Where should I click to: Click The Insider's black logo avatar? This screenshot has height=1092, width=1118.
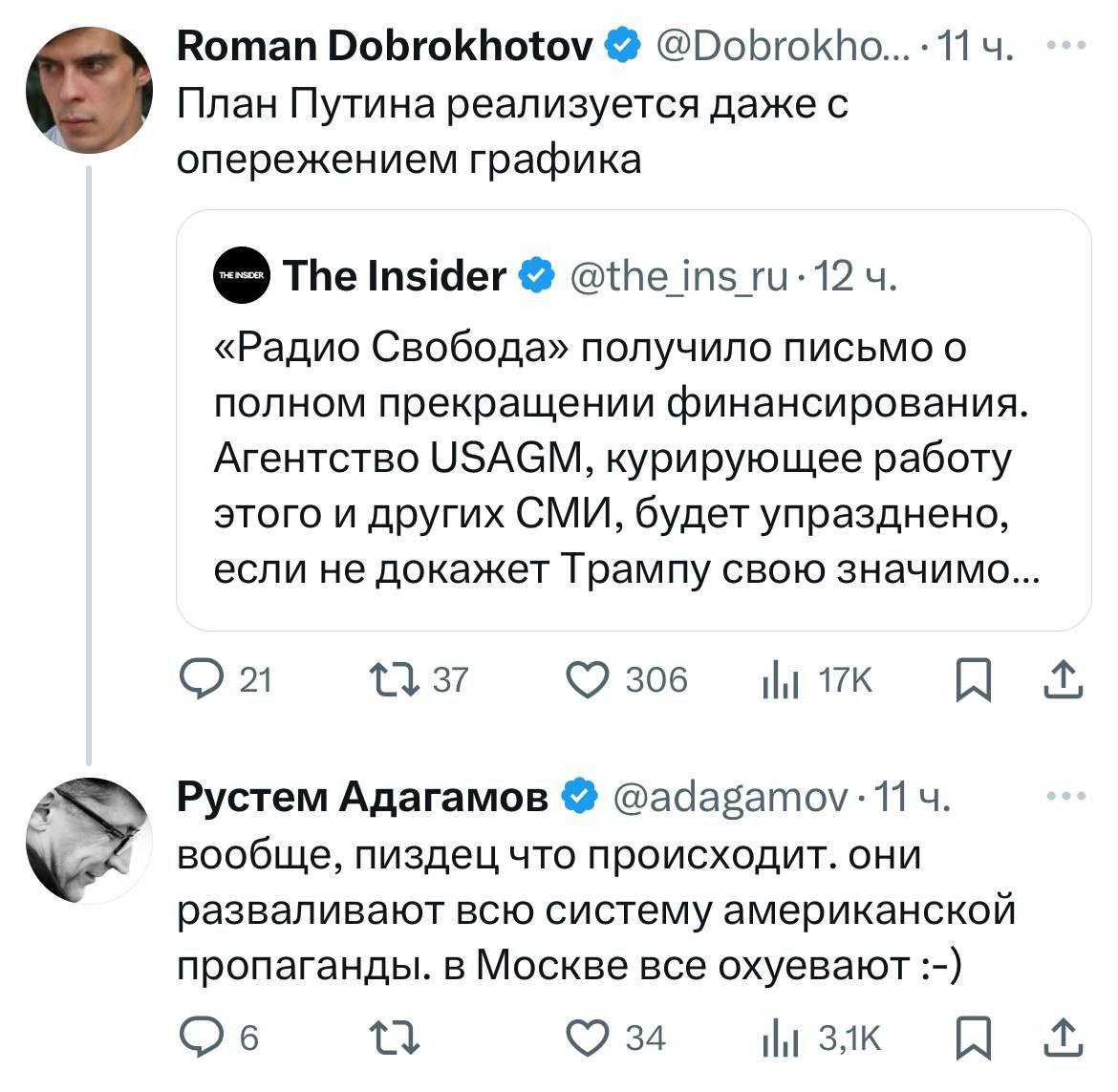[242, 276]
